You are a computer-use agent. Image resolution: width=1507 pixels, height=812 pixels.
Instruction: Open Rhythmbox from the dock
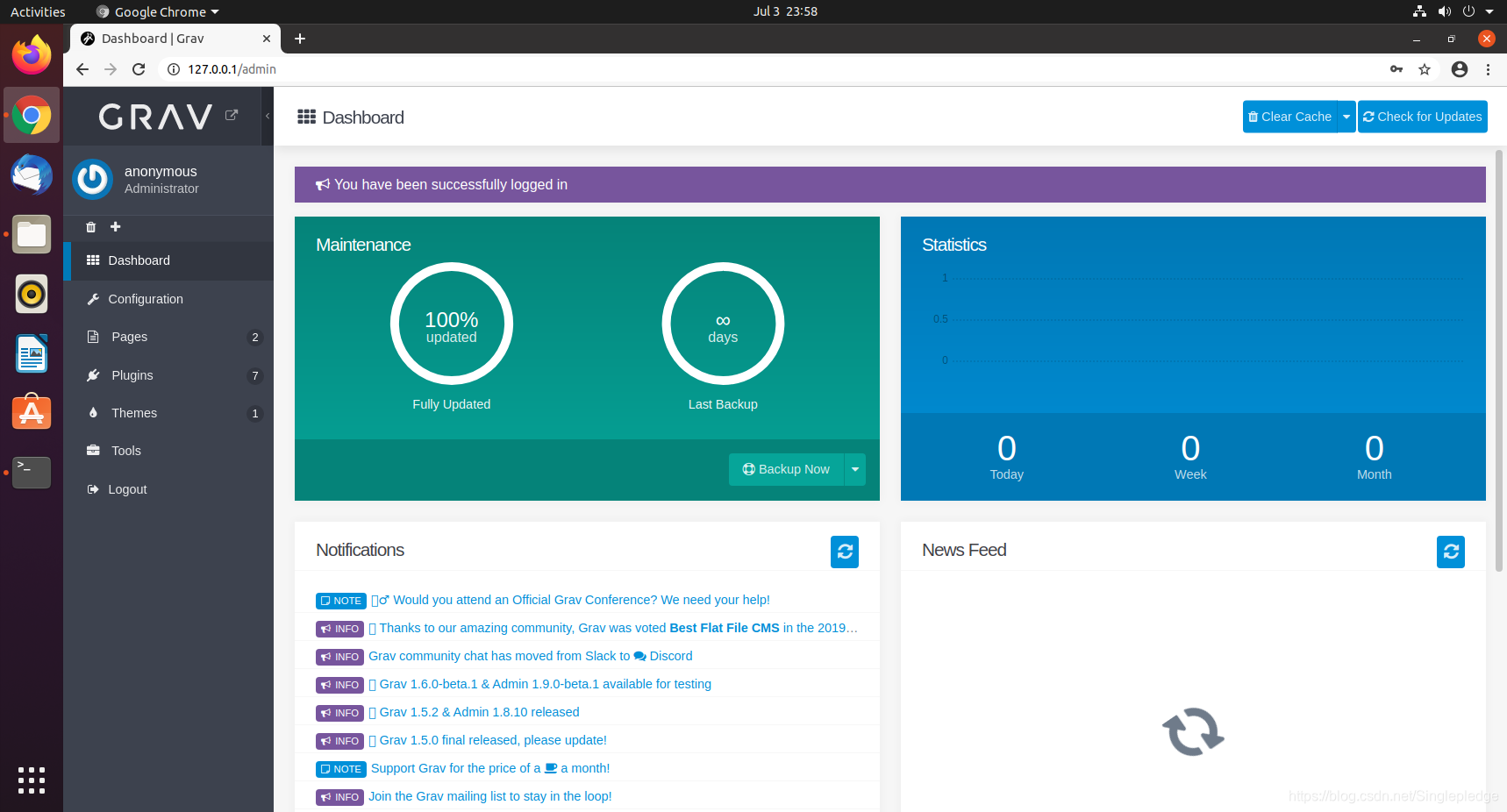pyautogui.click(x=32, y=294)
